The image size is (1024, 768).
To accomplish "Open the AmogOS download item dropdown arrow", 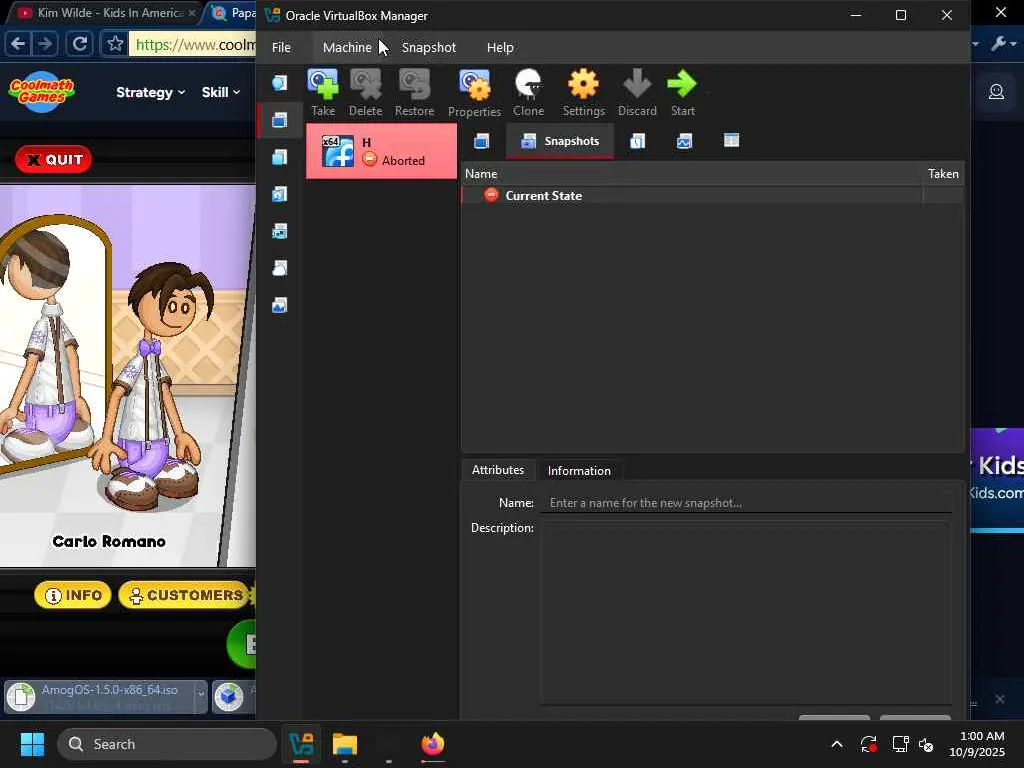I will (x=200, y=694).
